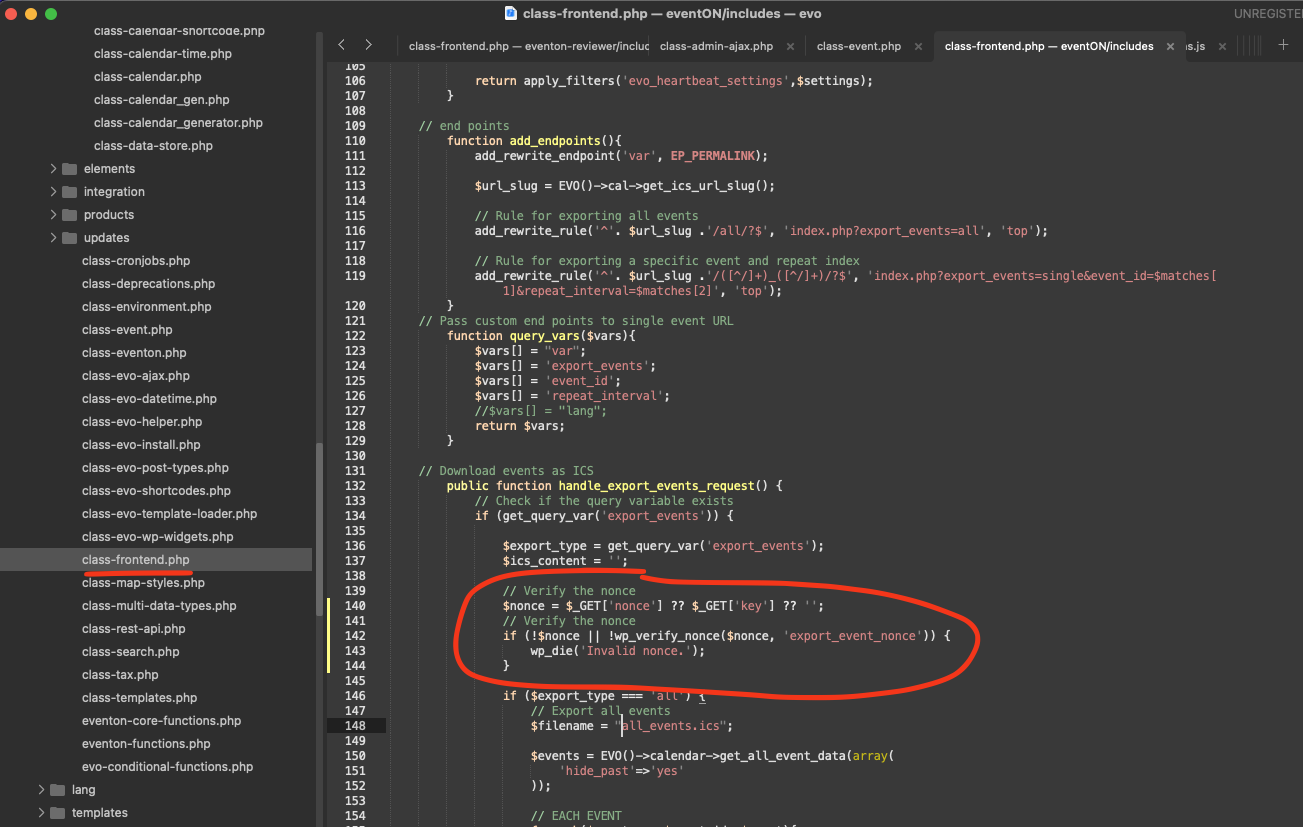Screen dimensions: 1303x827
Task: Open class-tax.php in sidebar
Action: click(x=120, y=675)
